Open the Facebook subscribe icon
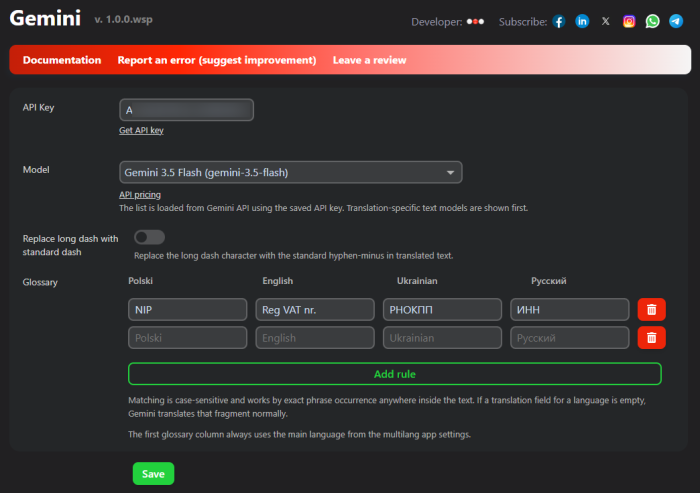 pos(559,21)
